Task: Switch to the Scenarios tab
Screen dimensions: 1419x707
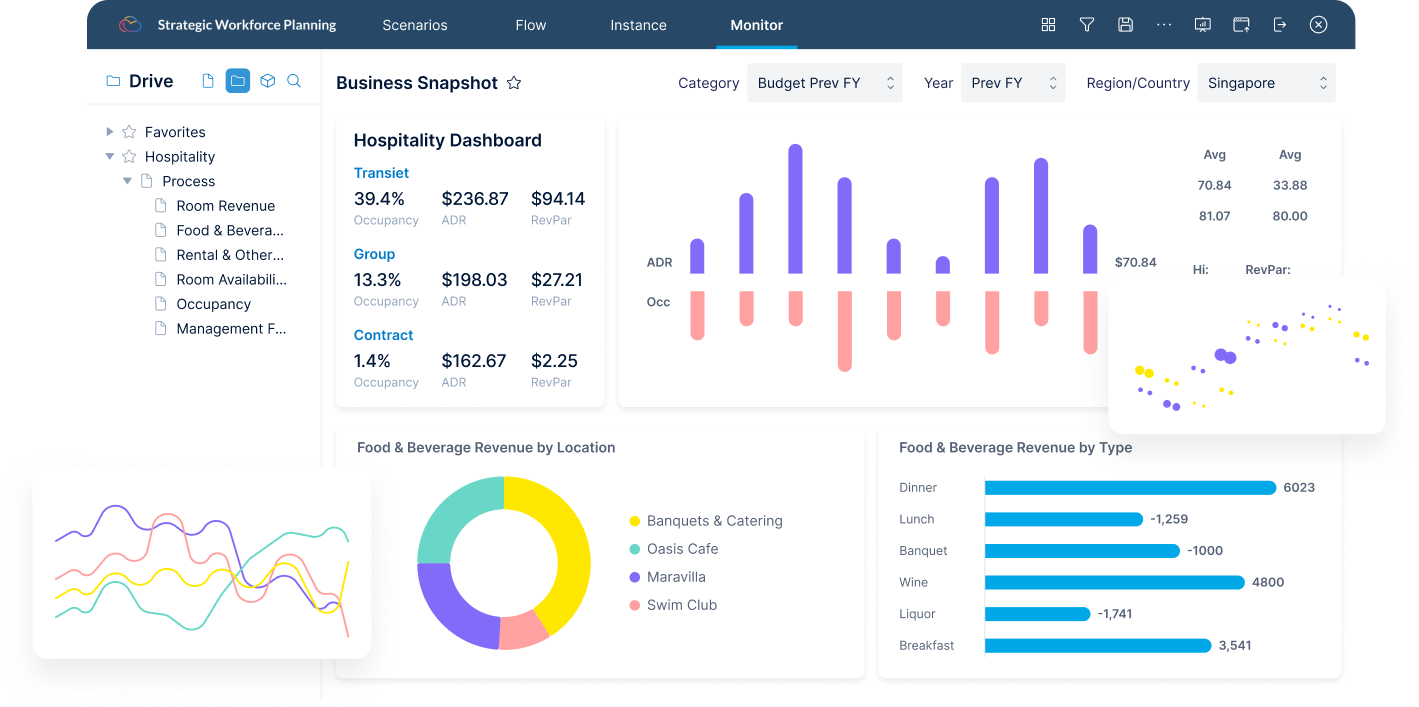Action: click(415, 25)
